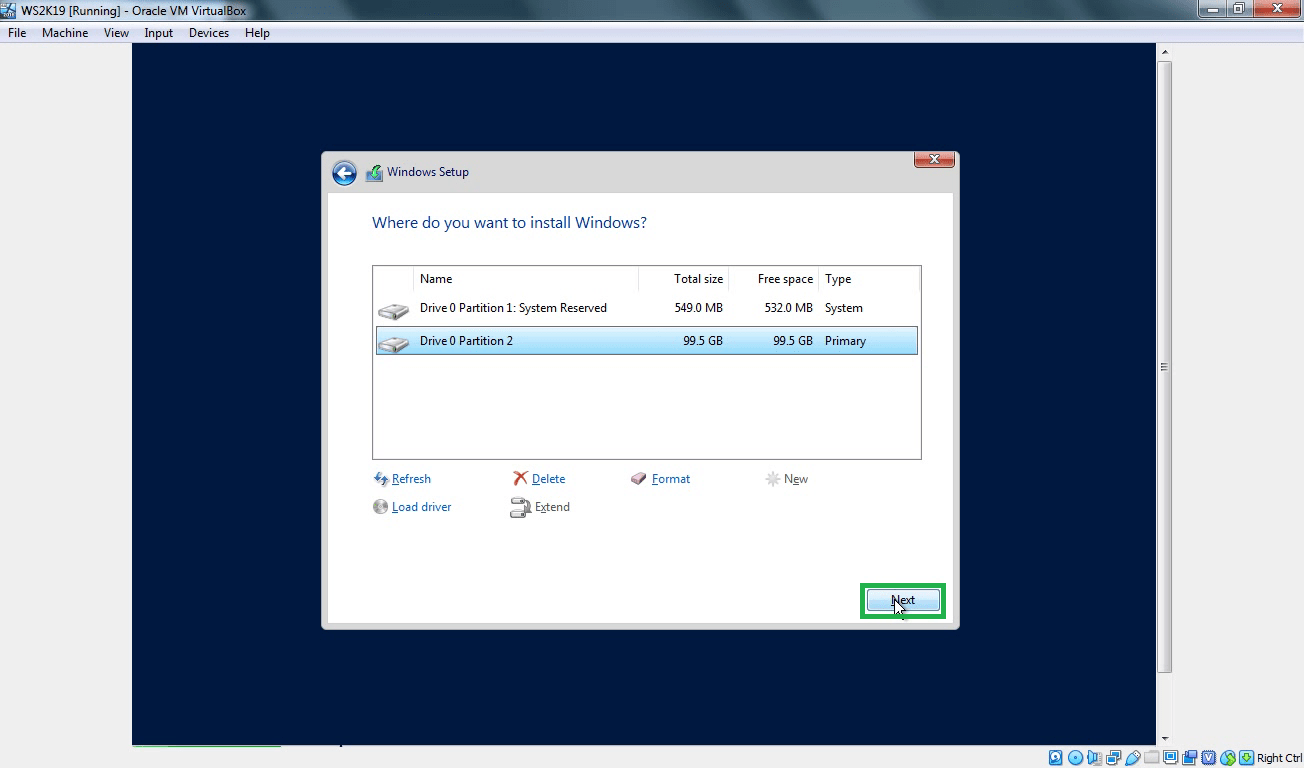Close the Windows Setup dialog
Viewport: 1304px width, 768px height.
click(934, 159)
